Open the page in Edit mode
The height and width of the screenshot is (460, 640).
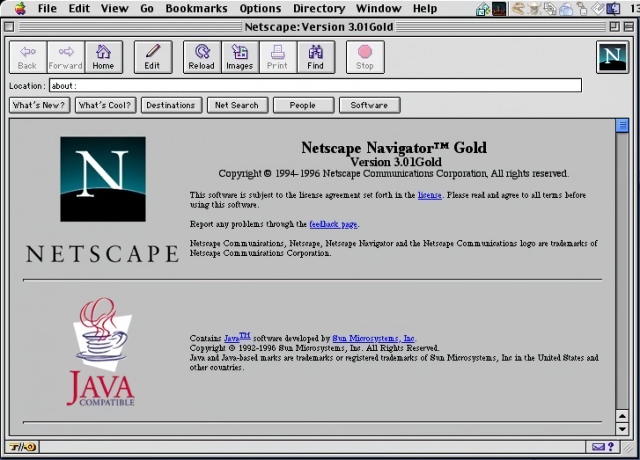[152, 57]
